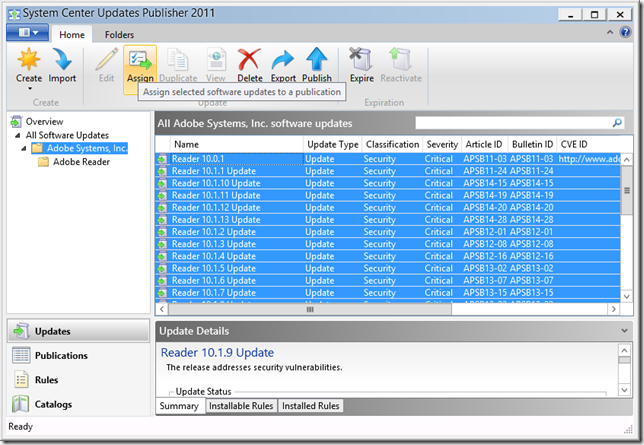Image resolution: width=644 pixels, height=445 pixels.
Task: Sort by the Classification column header
Action: tap(392, 144)
